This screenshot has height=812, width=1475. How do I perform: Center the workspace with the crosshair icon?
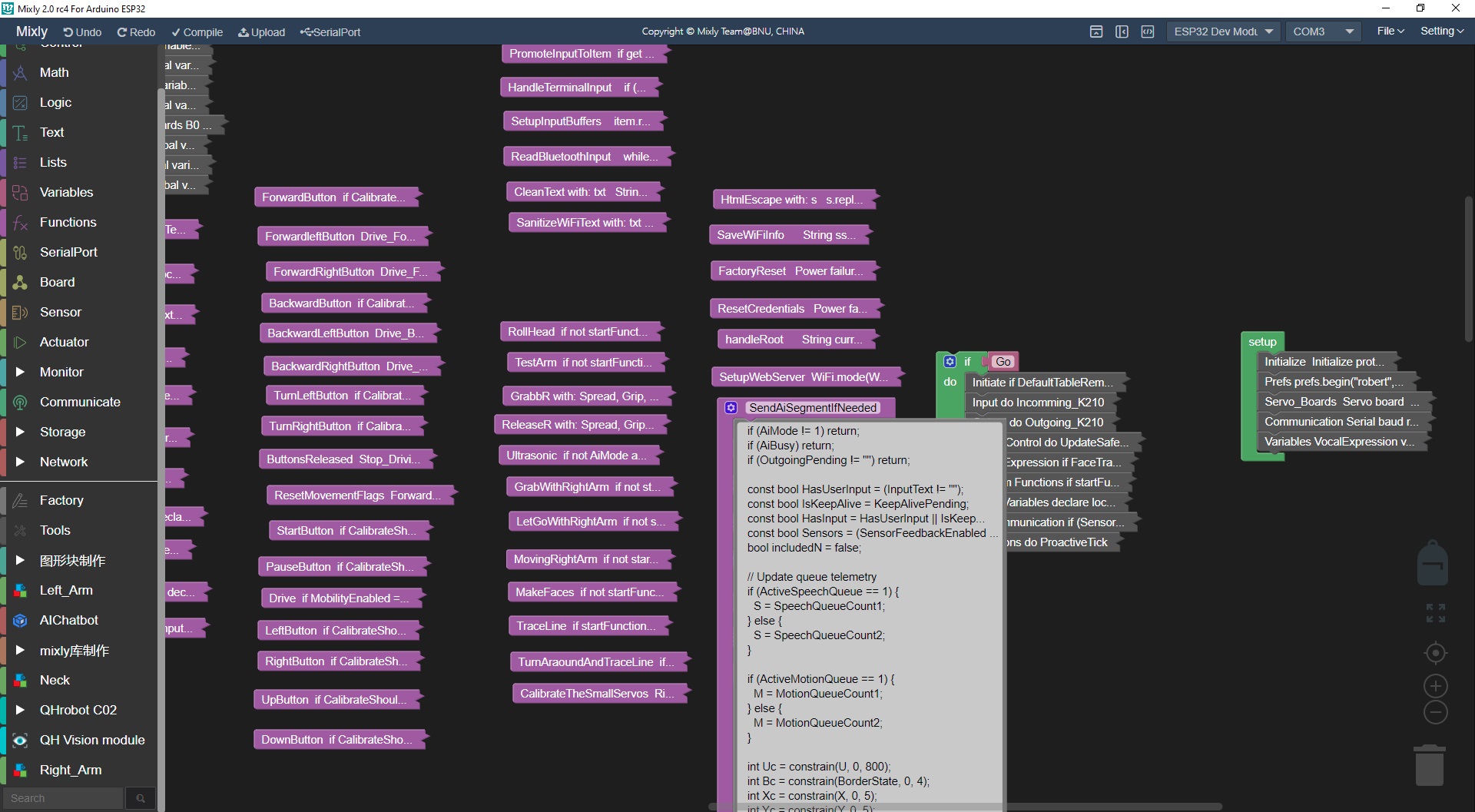click(1435, 653)
